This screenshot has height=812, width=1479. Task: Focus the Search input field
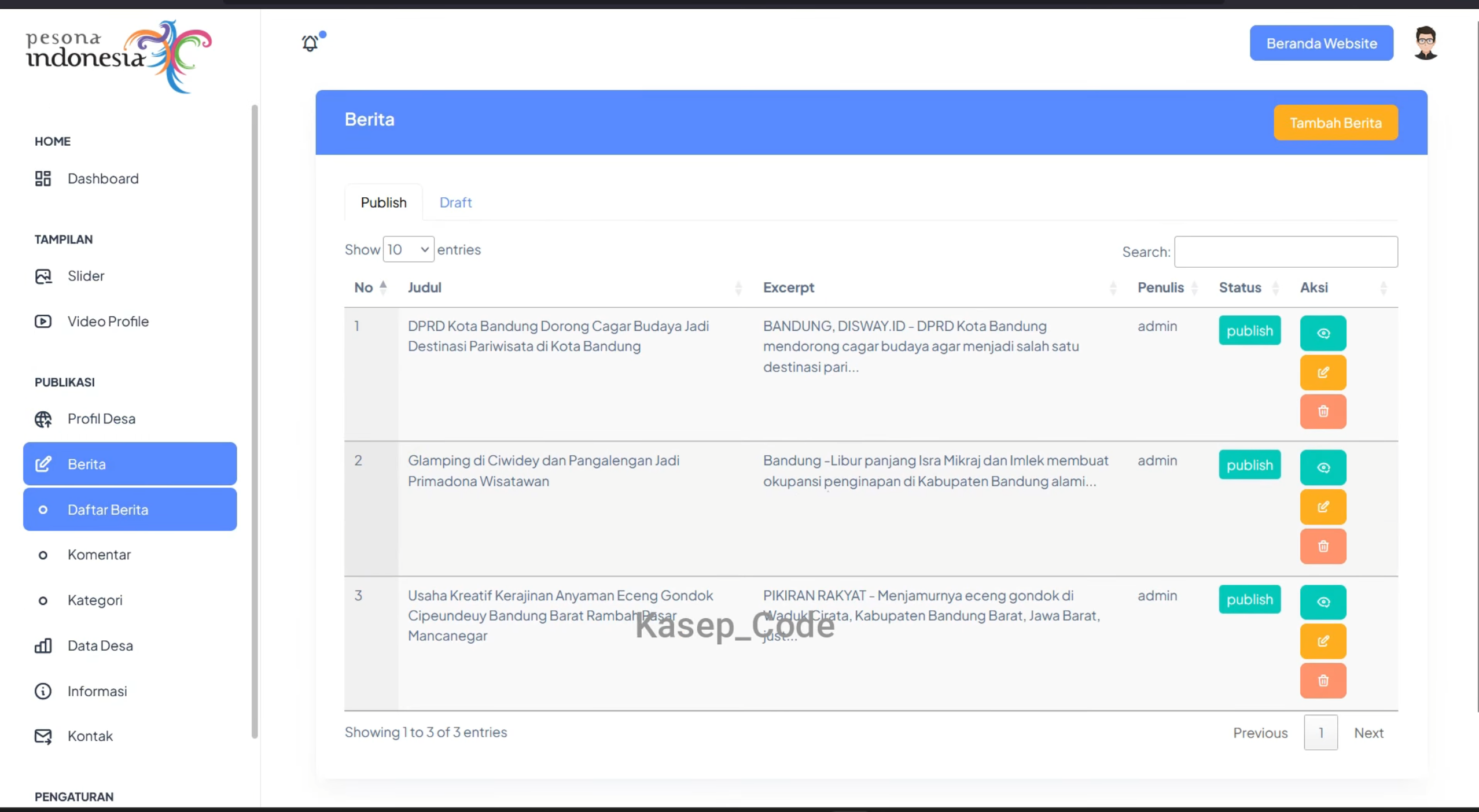(x=1286, y=252)
